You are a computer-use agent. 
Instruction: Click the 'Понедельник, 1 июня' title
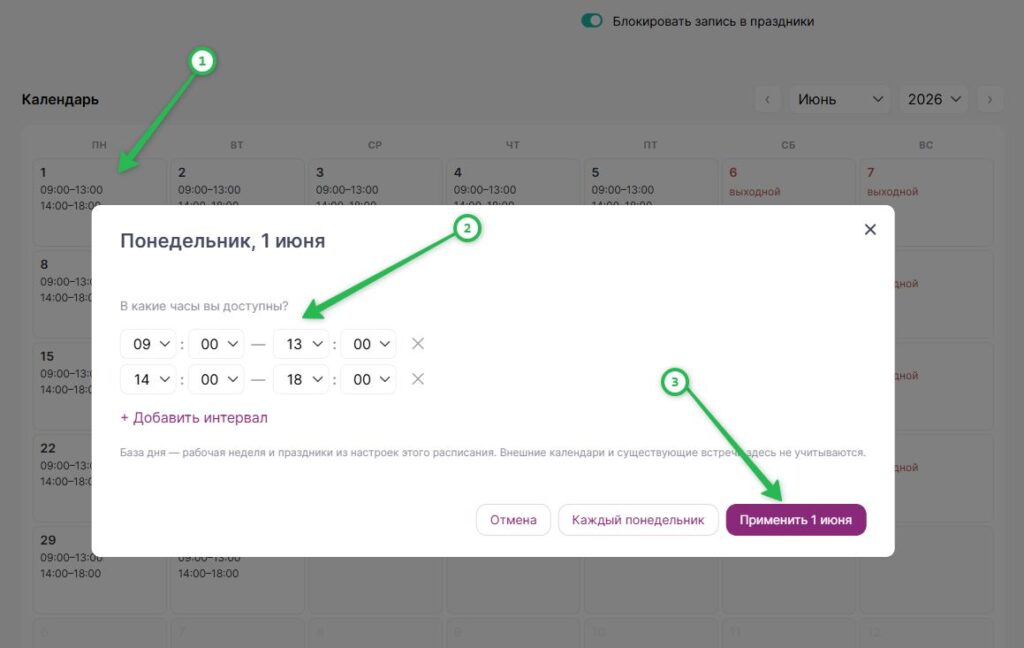pyautogui.click(x=223, y=241)
